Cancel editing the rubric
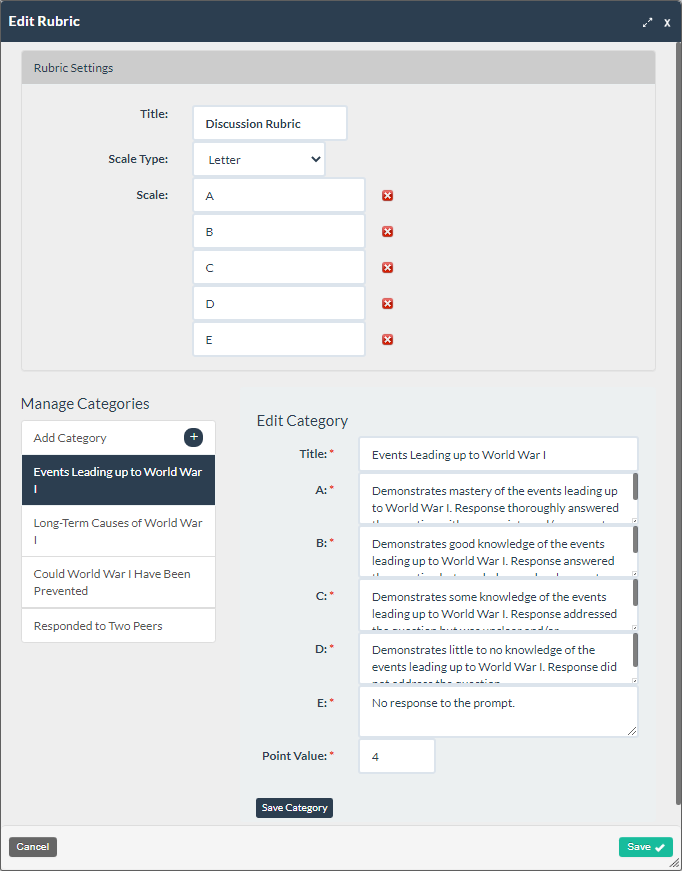 tap(33, 847)
